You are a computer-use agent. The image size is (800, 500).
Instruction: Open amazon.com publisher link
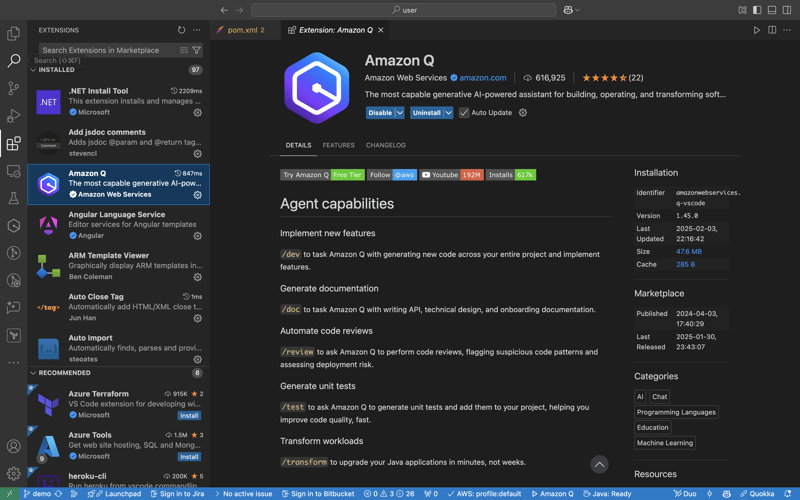point(483,78)
